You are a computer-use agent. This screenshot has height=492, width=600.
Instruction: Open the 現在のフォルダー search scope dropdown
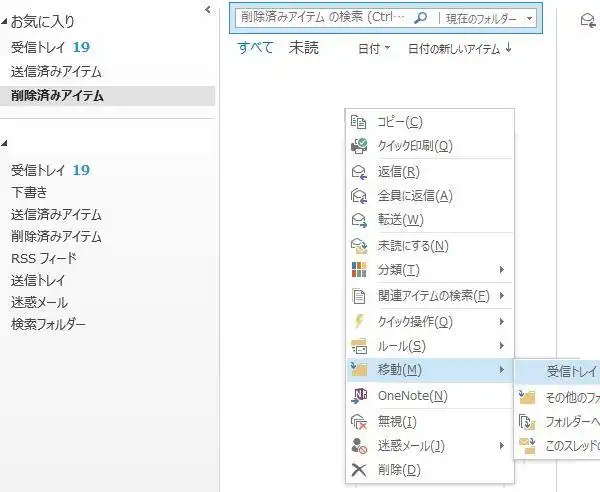pyautogui.click(x=530, y=18)
